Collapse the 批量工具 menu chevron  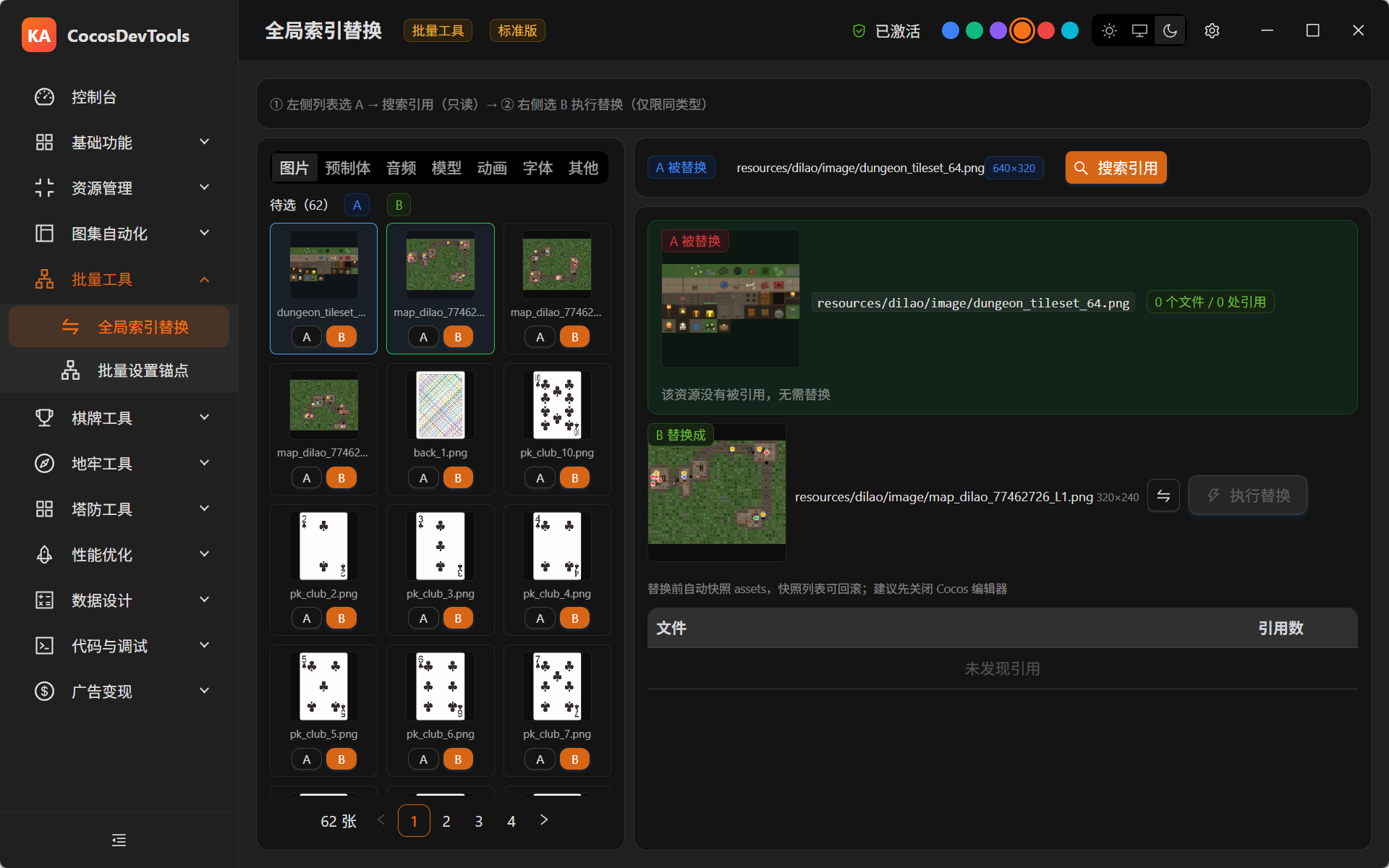[205, 279]
